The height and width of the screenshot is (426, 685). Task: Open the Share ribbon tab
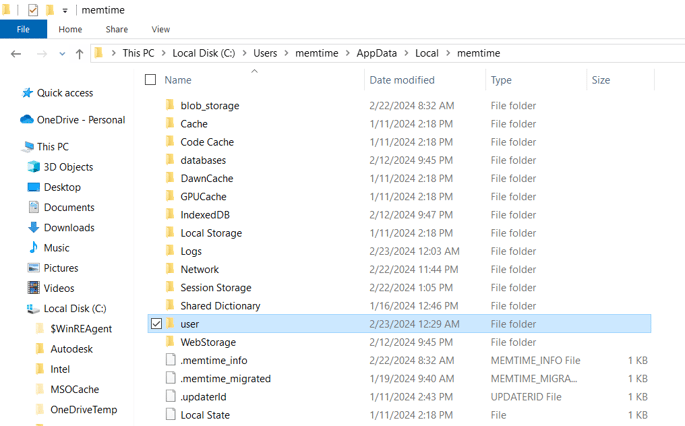point(117,29)
